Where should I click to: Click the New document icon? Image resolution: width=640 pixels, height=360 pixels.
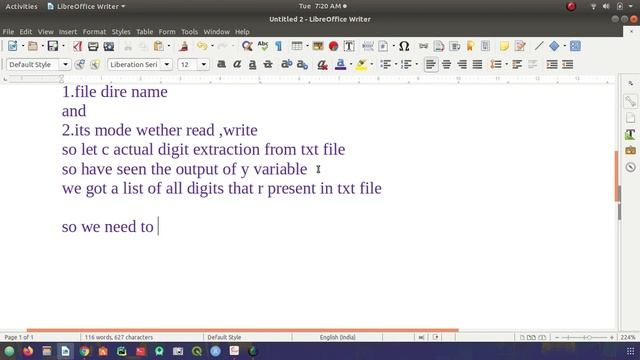[13, 46]
